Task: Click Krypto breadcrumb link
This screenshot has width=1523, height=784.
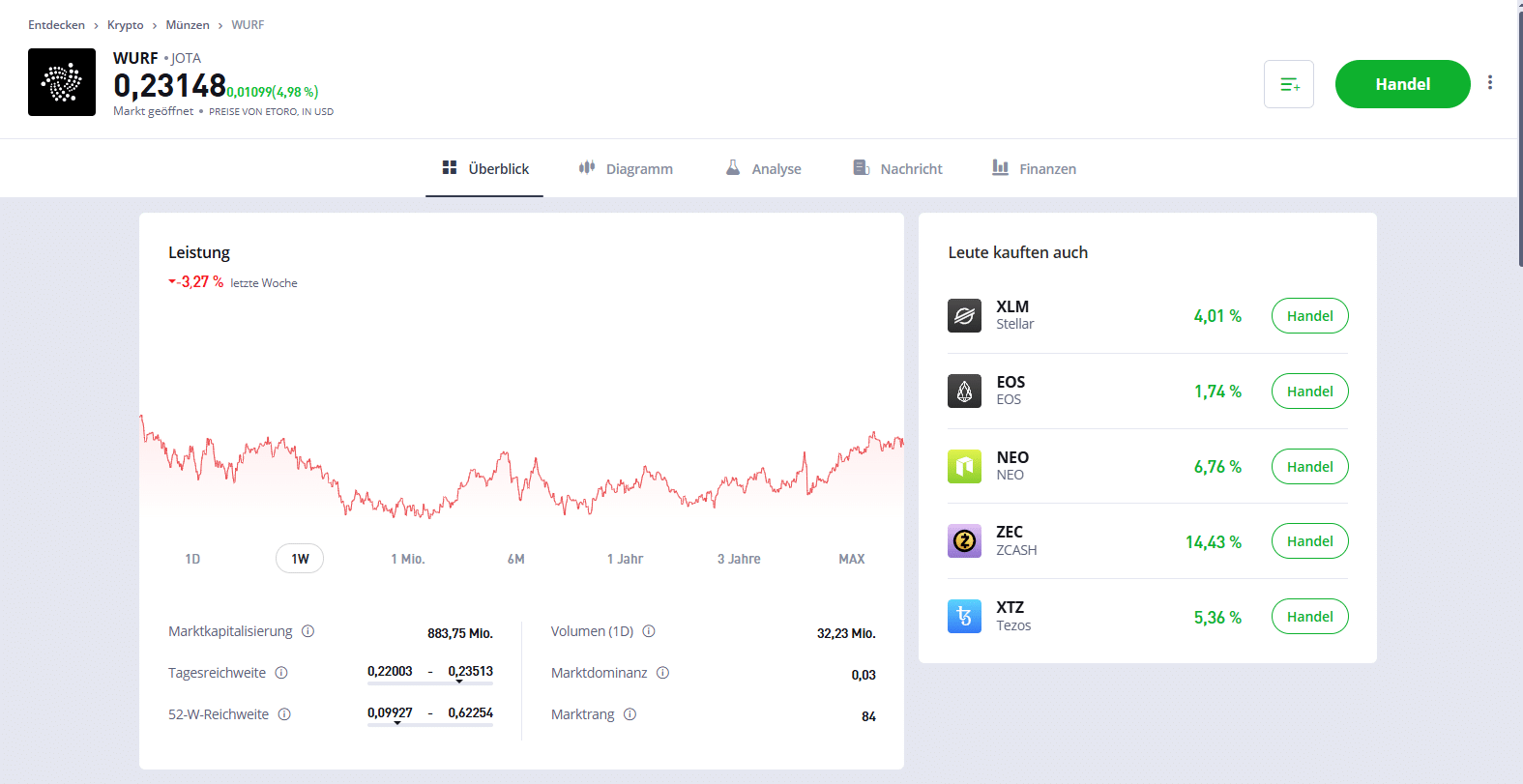Action: tap(125, 25)
